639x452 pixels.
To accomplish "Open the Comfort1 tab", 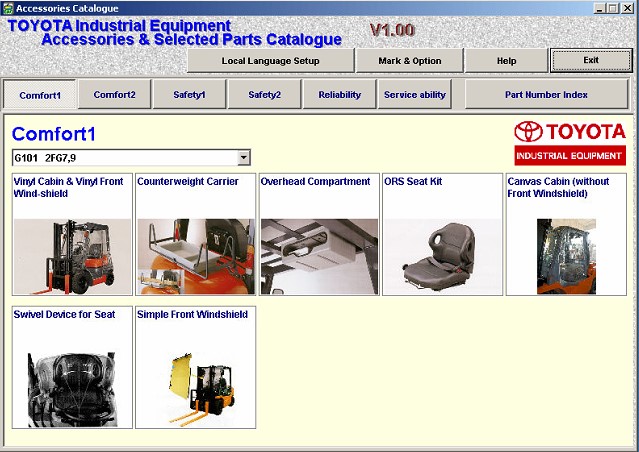I will [x=40, y=95].
